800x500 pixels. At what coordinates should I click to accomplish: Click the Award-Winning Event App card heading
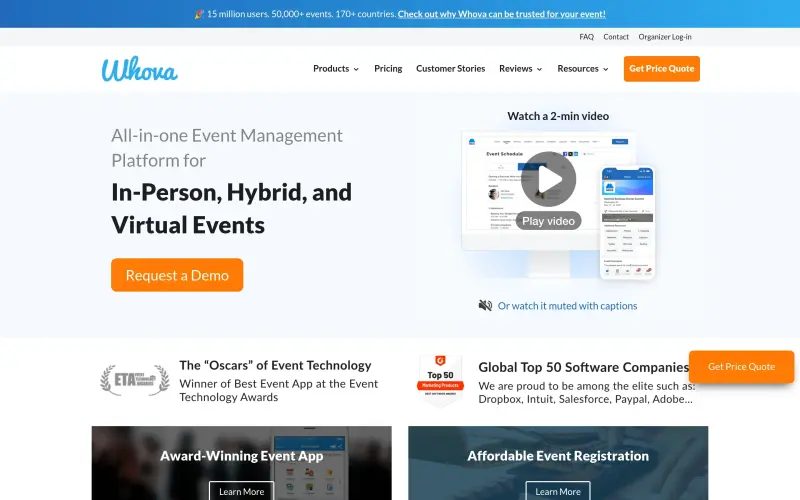click(241, 456)
